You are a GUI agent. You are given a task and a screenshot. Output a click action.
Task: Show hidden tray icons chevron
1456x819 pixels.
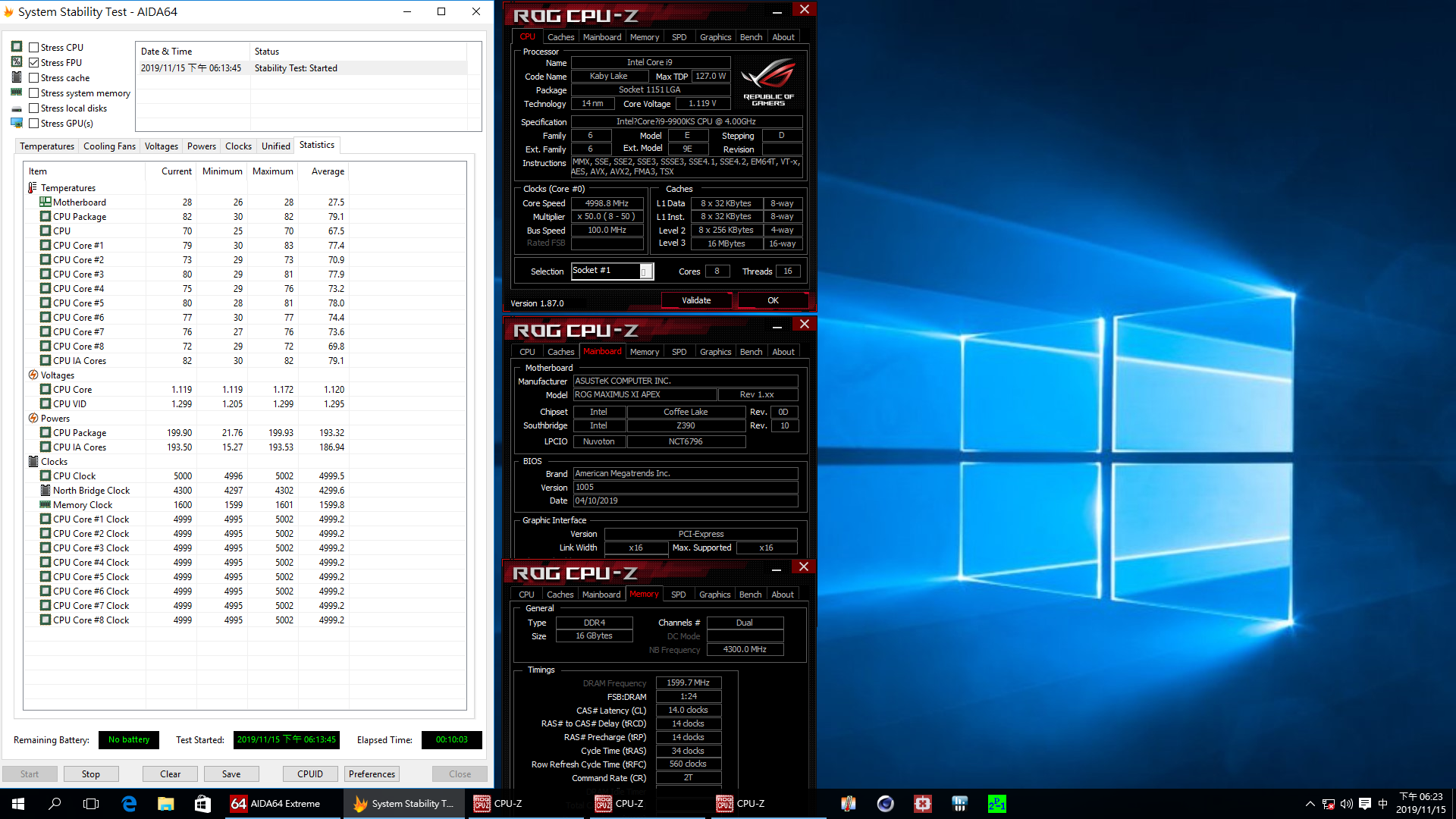(x=1310, y=804)
